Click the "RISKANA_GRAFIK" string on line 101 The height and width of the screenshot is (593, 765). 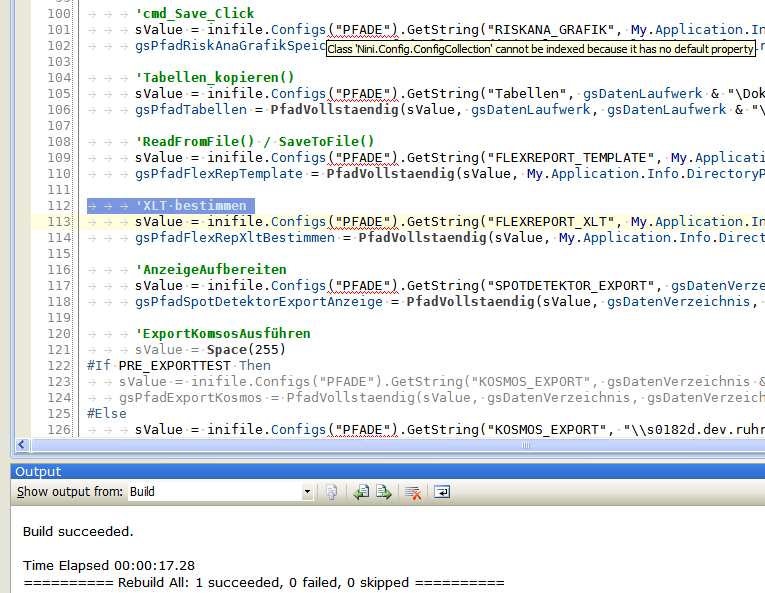pos(552,30)
